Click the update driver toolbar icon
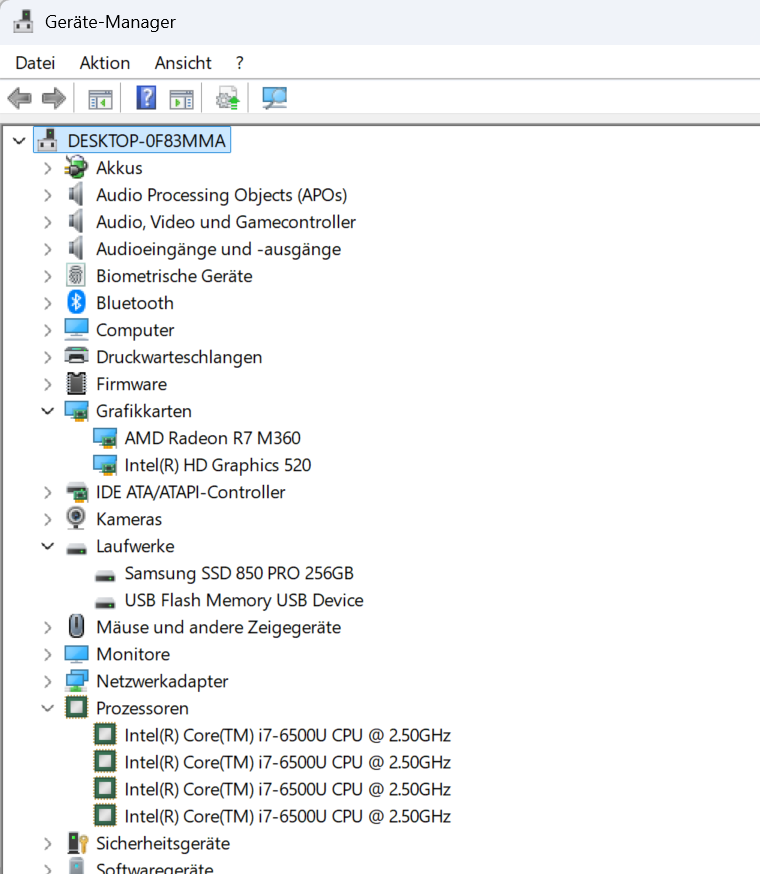 [x=227, y=98]
